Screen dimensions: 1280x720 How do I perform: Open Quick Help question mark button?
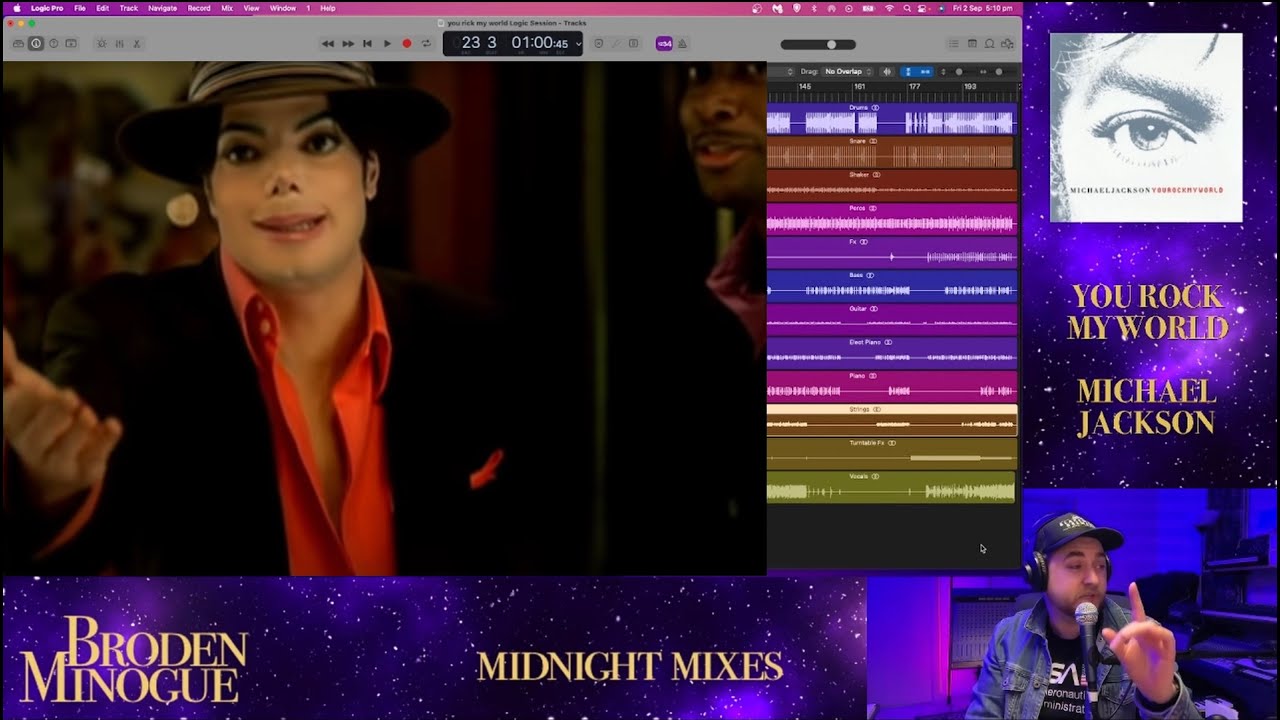[53, 44]
